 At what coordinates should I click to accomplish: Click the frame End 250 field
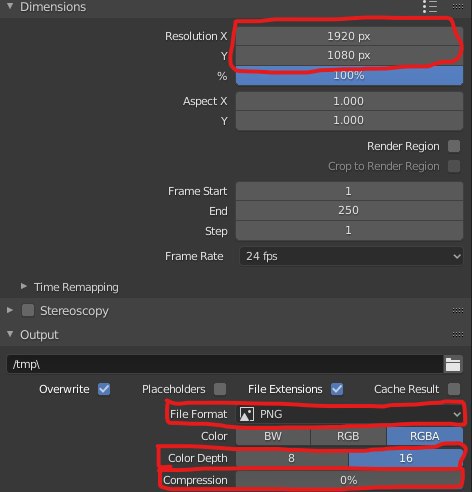coord(349,210)
